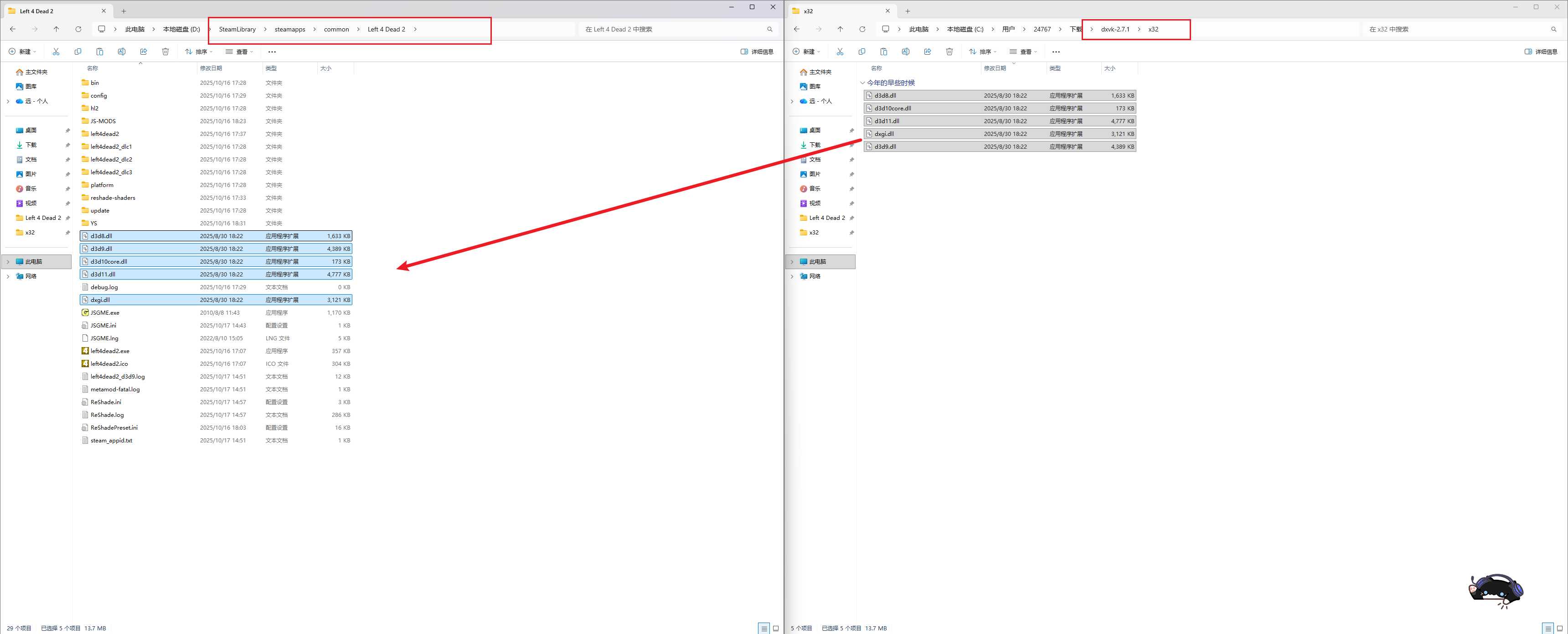Open a new tab in Left 4 Dead 2 window
This screenshot has height=634, width=1568.
[x=124, y=11]
